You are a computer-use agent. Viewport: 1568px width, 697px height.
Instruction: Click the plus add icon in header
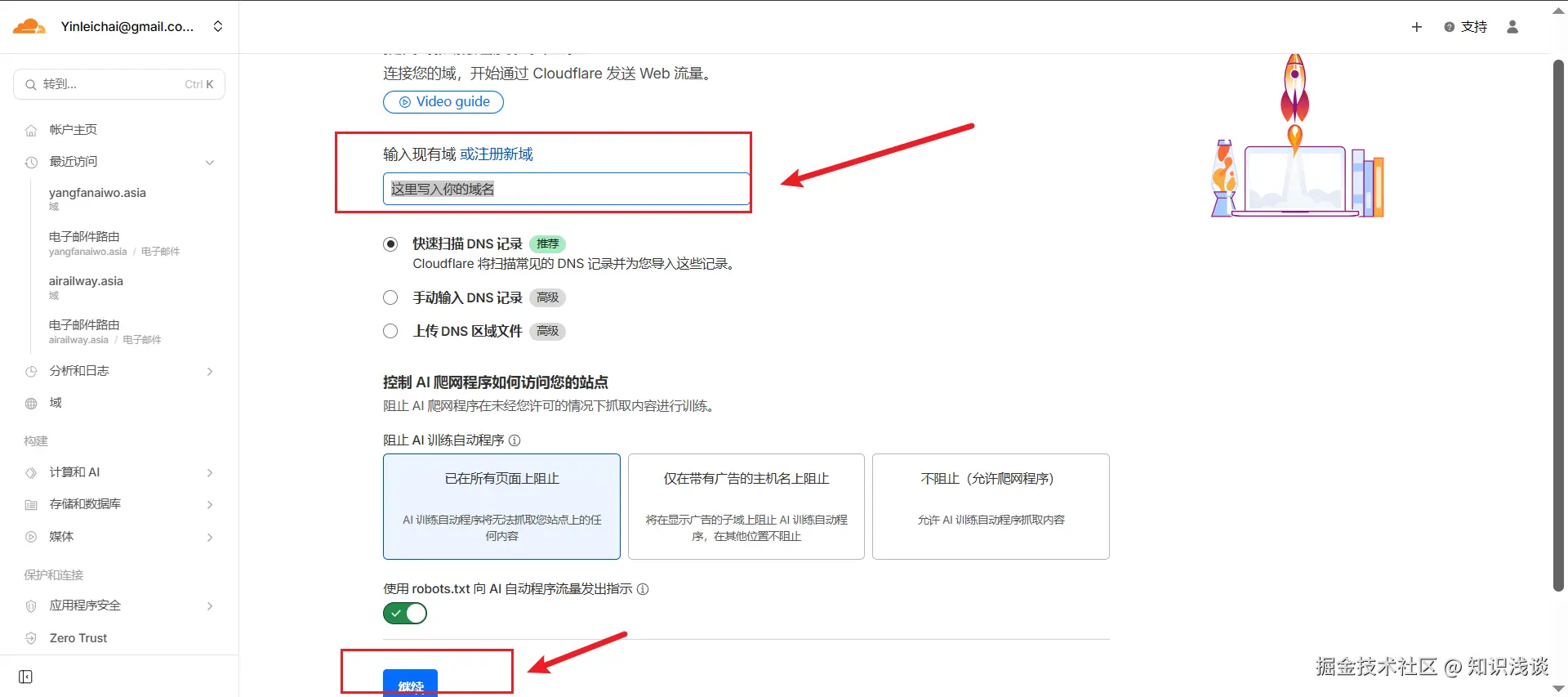click(x=1417, y=27)
